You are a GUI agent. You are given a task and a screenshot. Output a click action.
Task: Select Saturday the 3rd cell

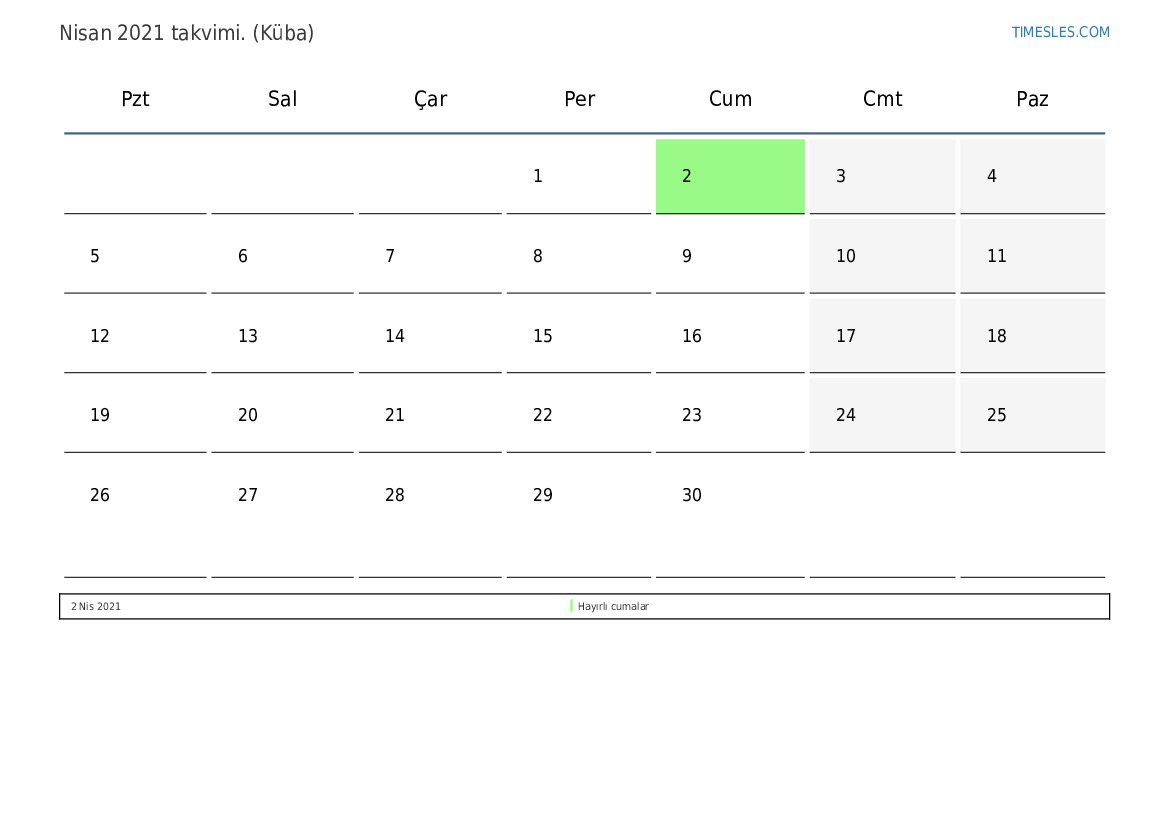pyautogui.click(x=882, y=176)
